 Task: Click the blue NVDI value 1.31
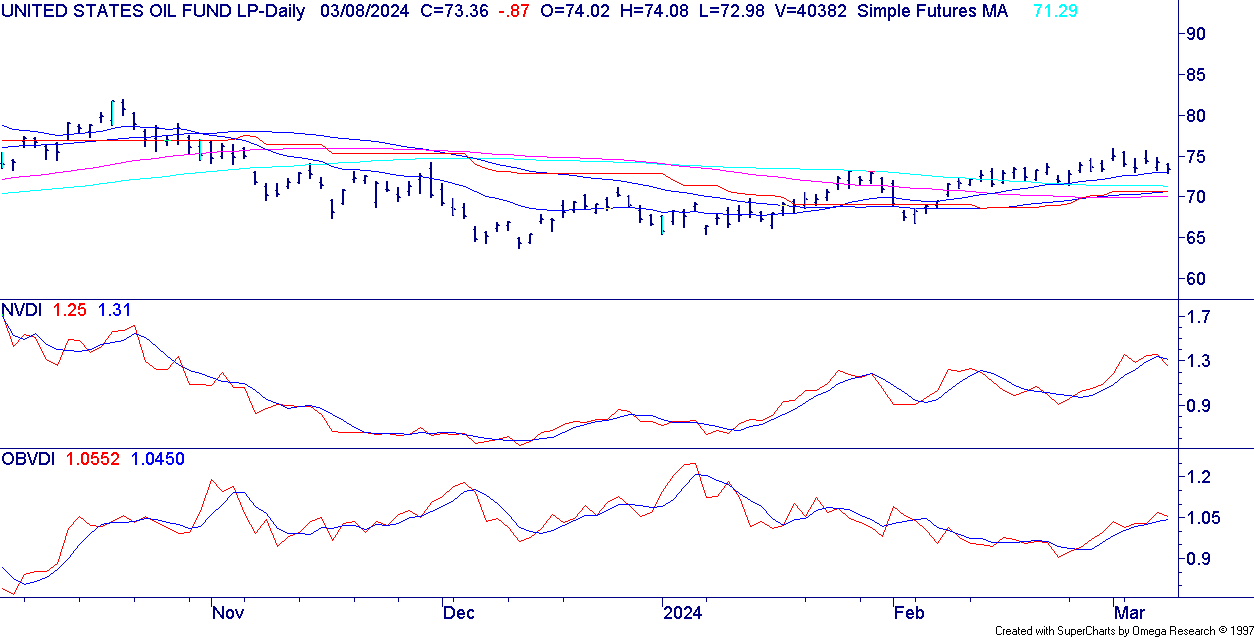click(x=114, y=310)
